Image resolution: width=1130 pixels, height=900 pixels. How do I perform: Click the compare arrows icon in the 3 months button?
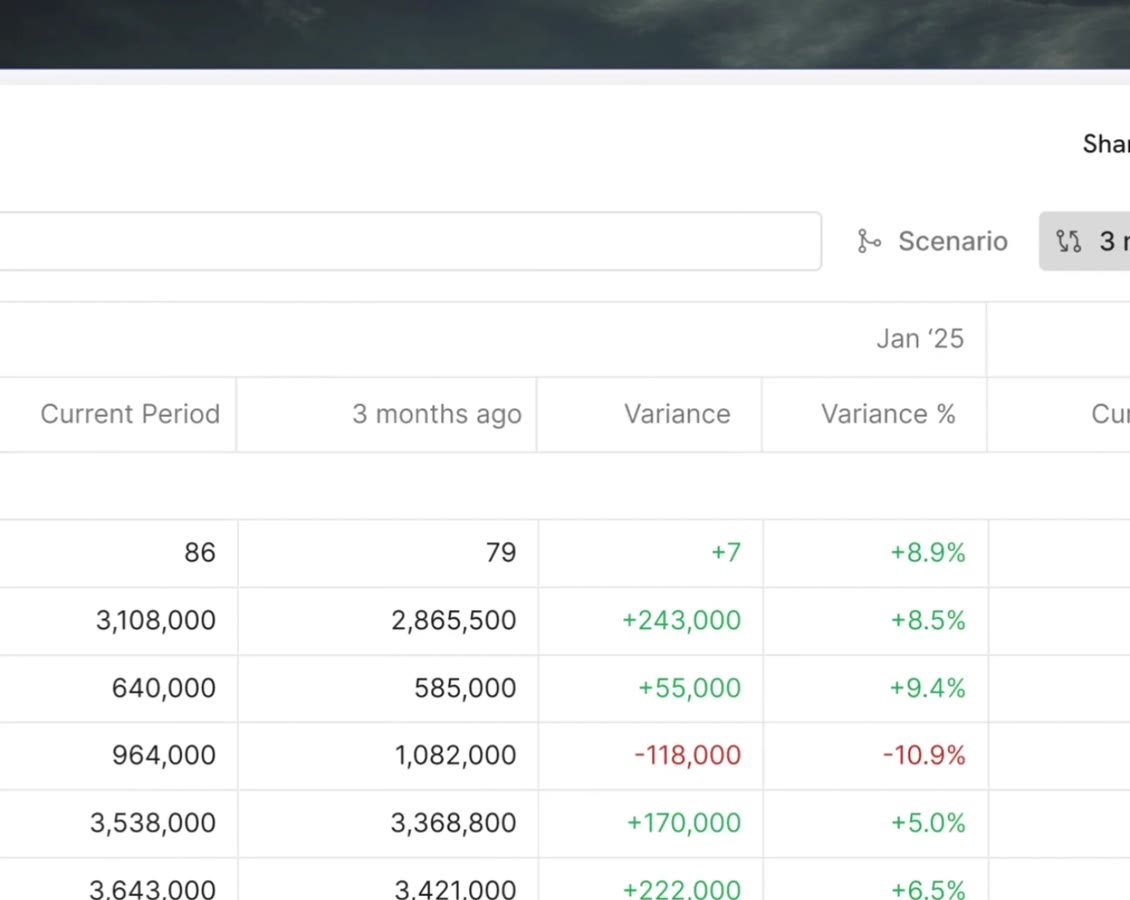(x=1068, y=241)
